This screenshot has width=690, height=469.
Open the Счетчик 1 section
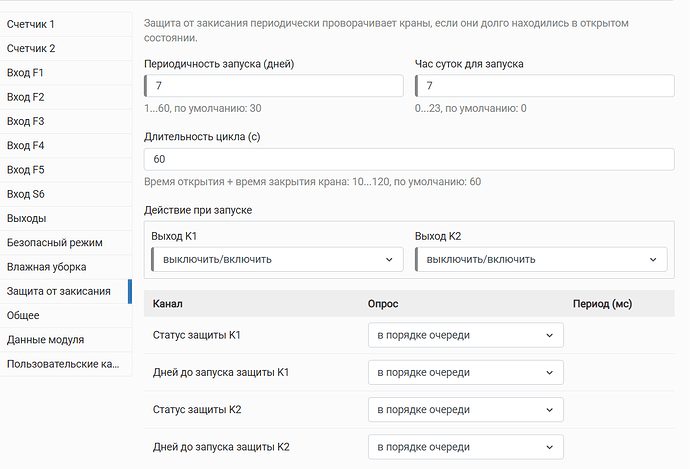click(x=66, y=24)
